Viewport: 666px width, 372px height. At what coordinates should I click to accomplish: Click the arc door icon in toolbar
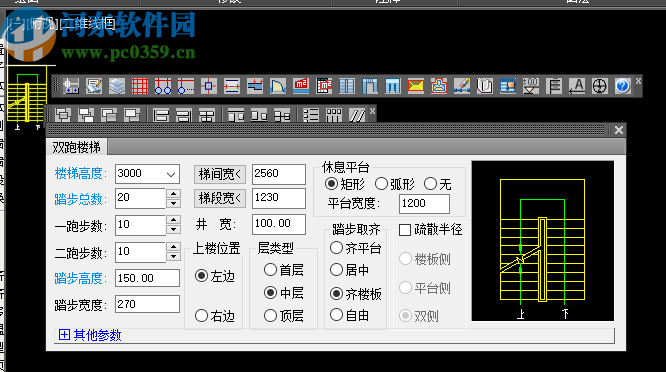[x=277, y=86]
